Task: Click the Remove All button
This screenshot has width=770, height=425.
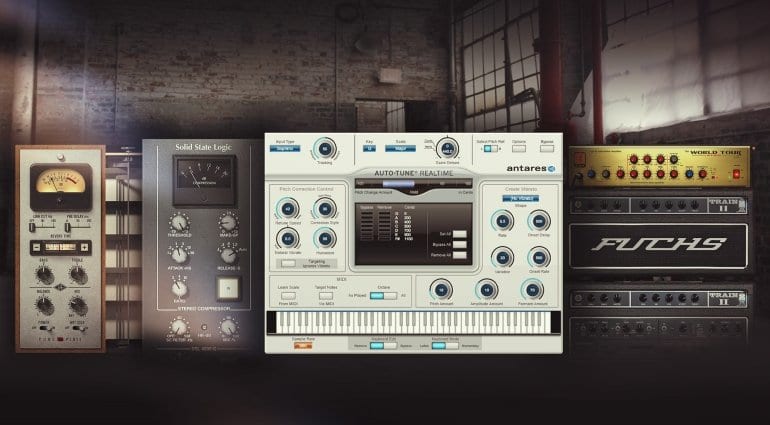Action: pyautogui.click(x=460, y=255)
